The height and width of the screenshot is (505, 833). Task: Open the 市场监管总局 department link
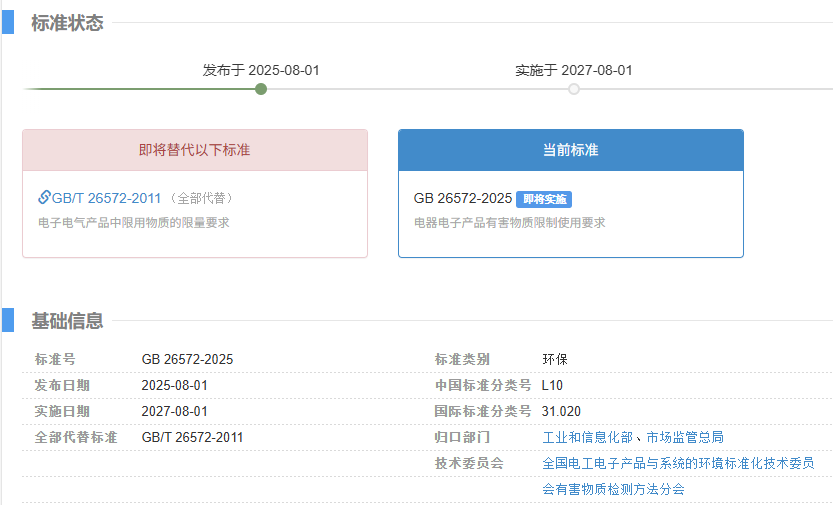tap(685, 437)
